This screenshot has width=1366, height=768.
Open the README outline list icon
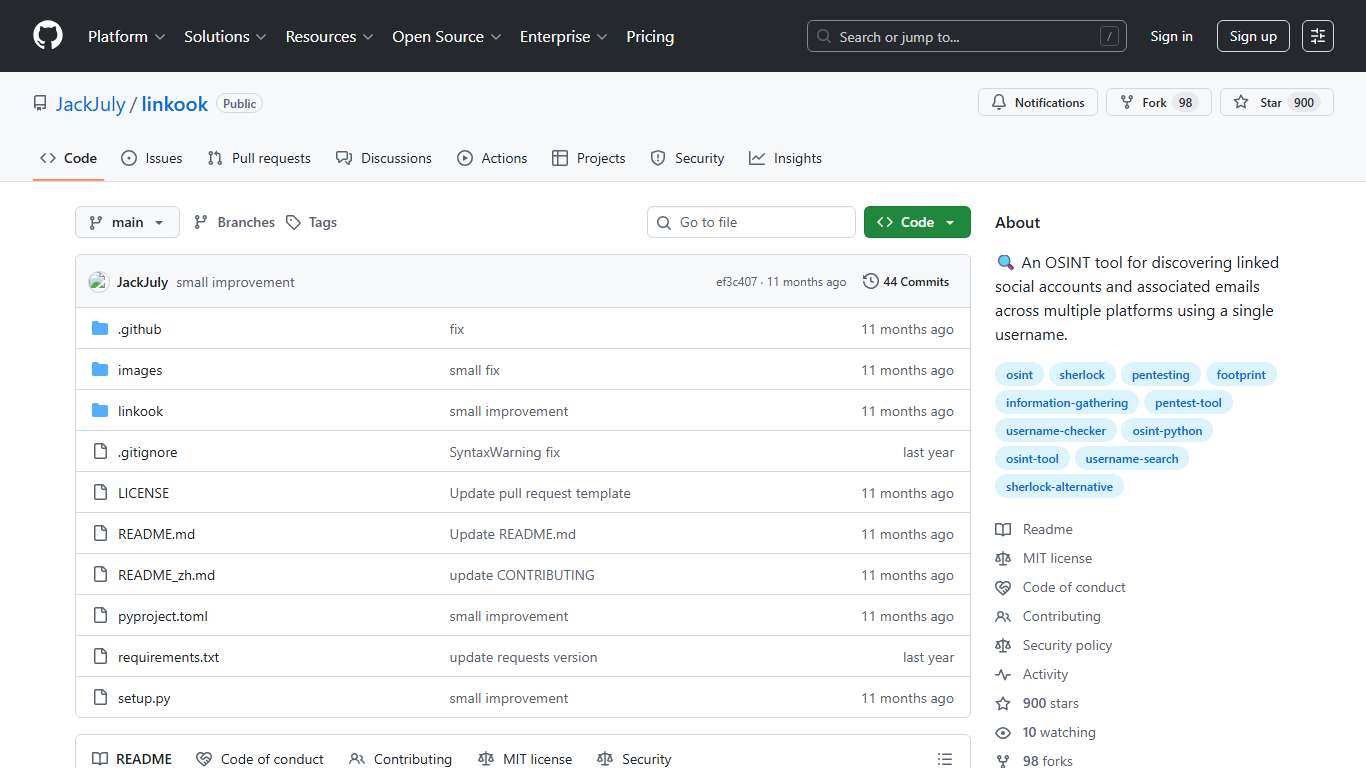[x=944, y=759]
